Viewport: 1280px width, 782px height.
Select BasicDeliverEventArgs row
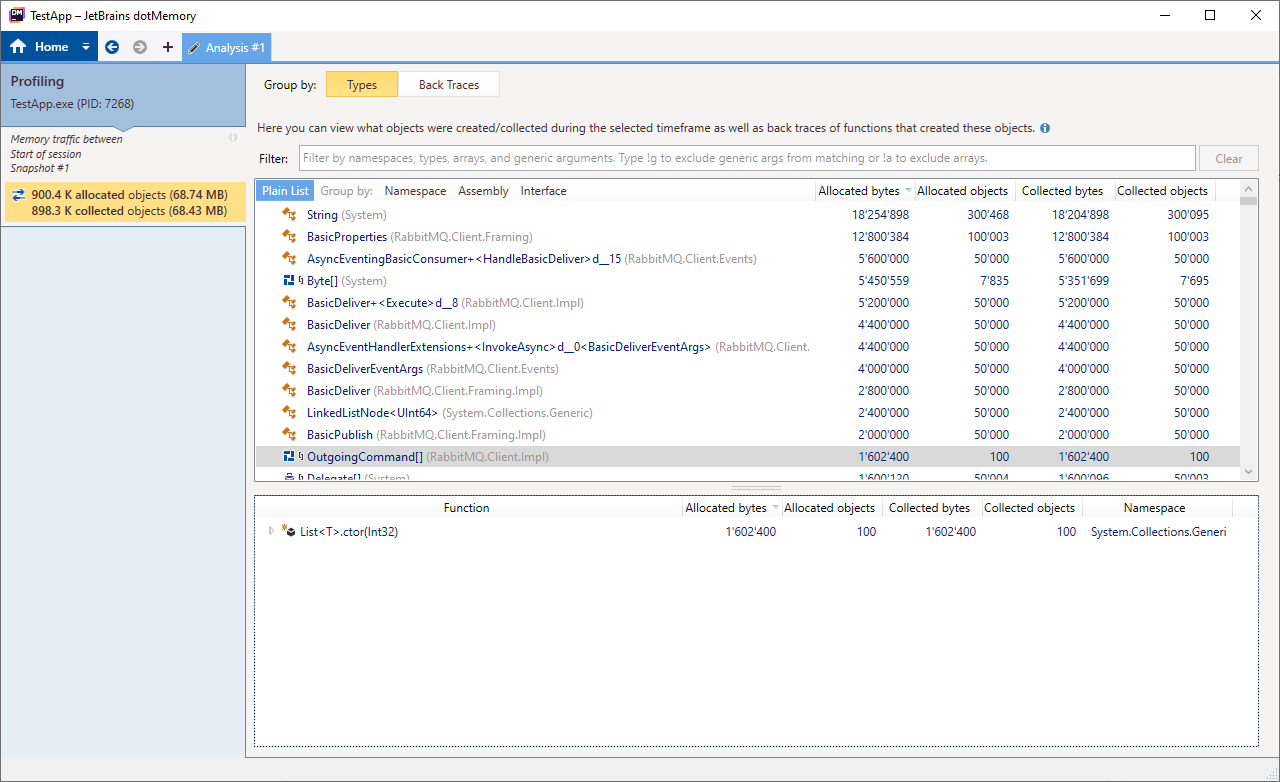tap(748, 369)
